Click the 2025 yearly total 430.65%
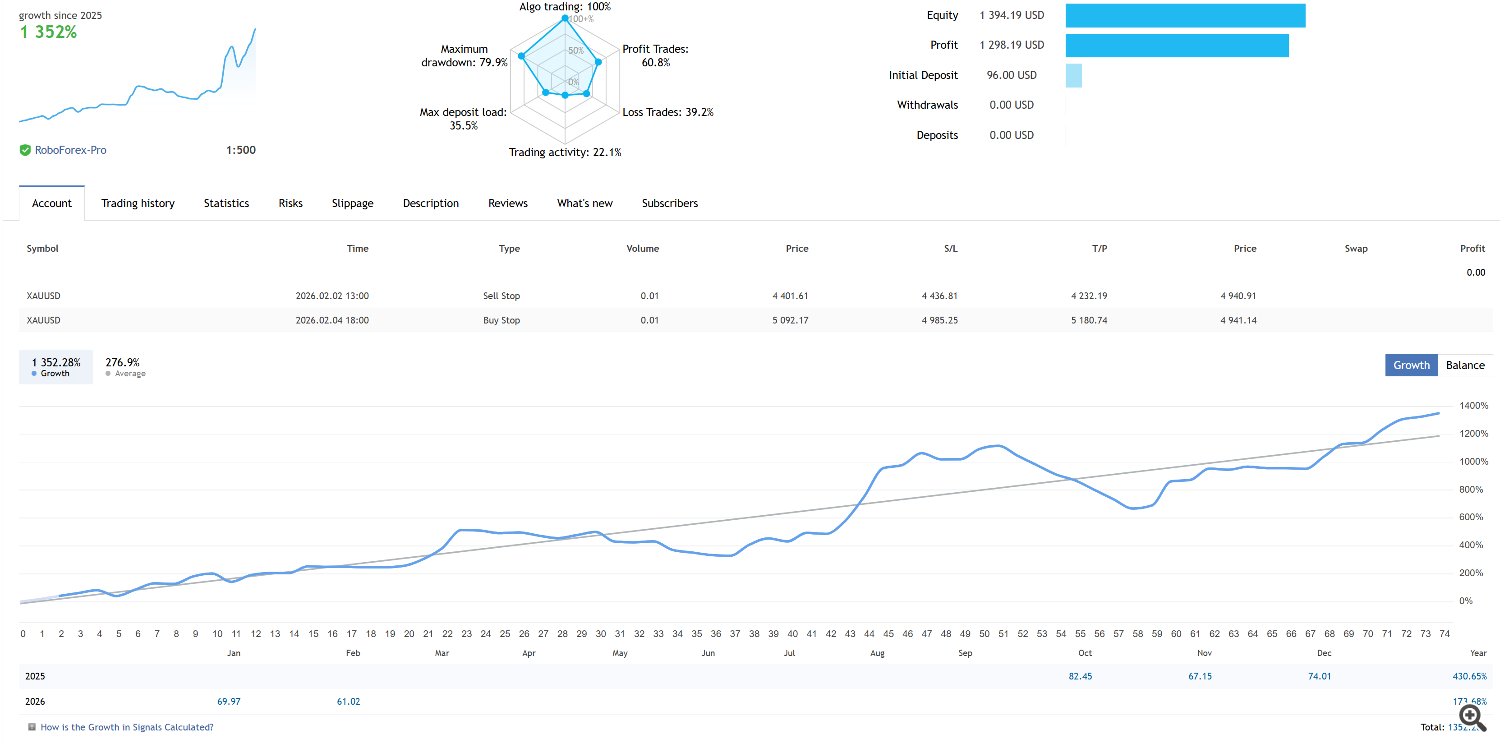The height and width of the screenshot is (744, 1500). coord(1469,676)
